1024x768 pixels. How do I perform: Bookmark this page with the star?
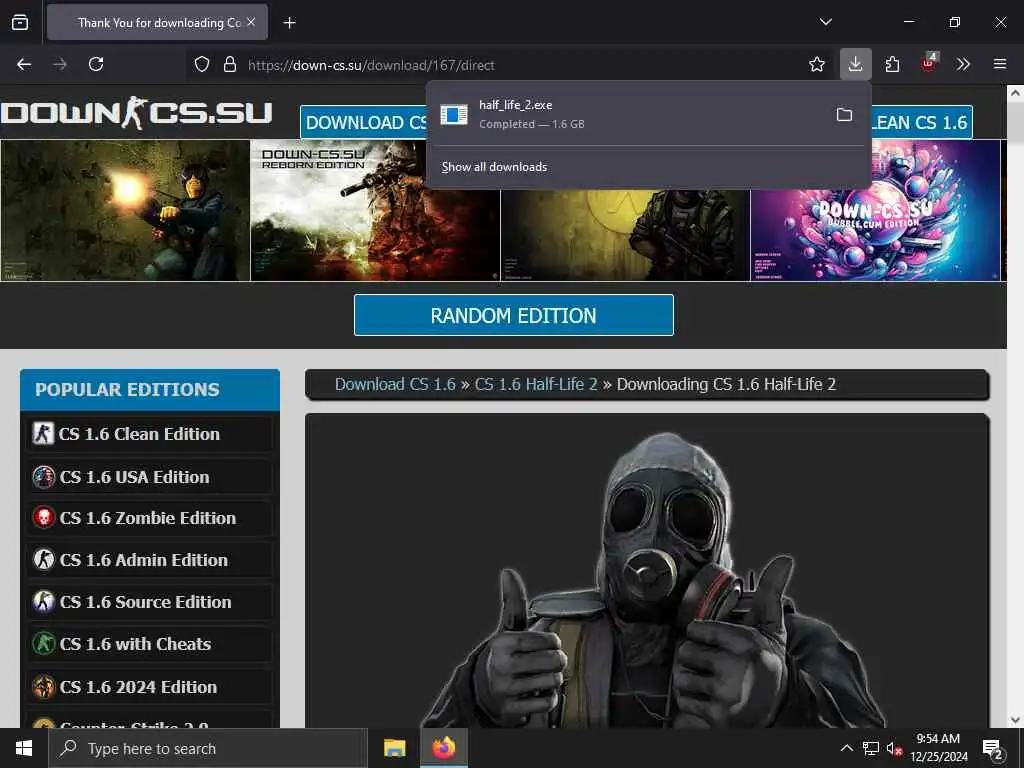[x=816, y=64]
